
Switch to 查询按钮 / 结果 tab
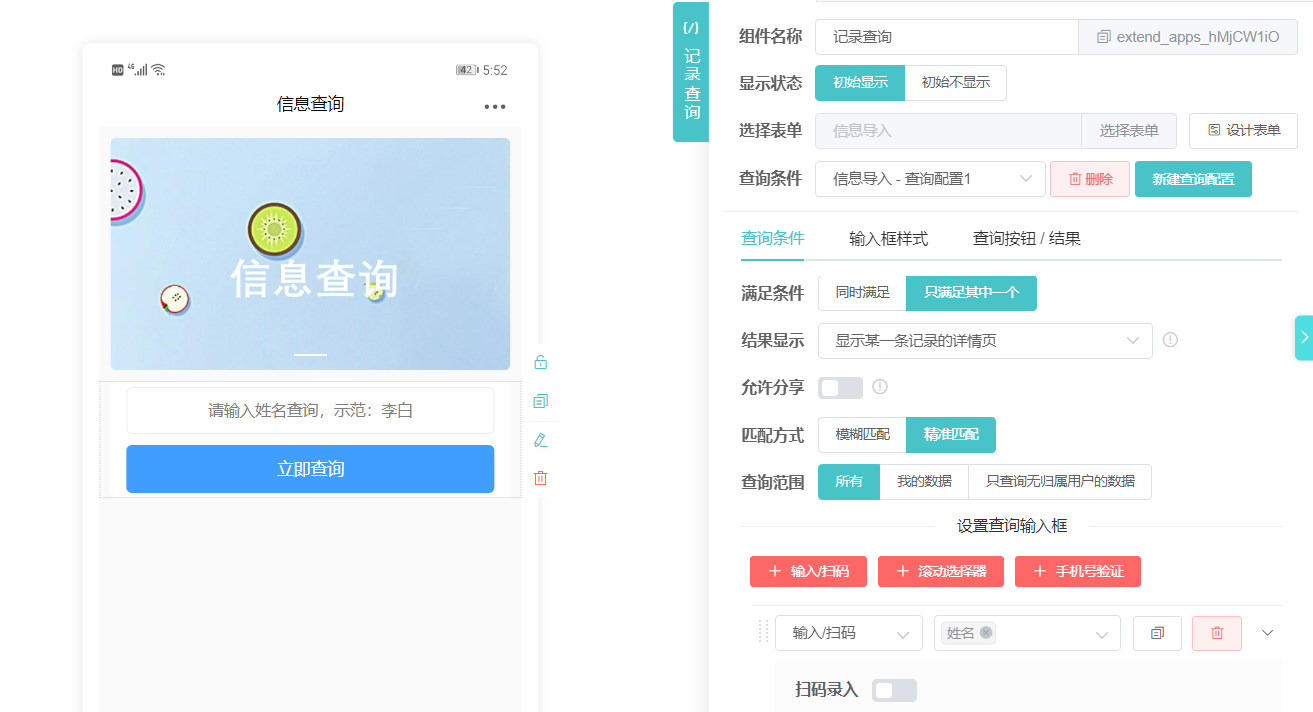coord(1026,239)
